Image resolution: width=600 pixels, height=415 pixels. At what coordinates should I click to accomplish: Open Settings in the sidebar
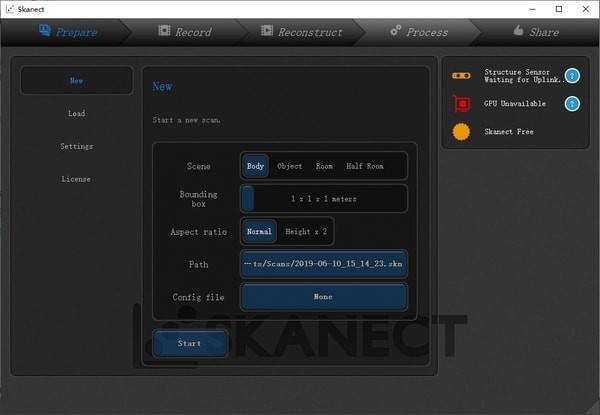pyautogui.click(x=77, y=146)
